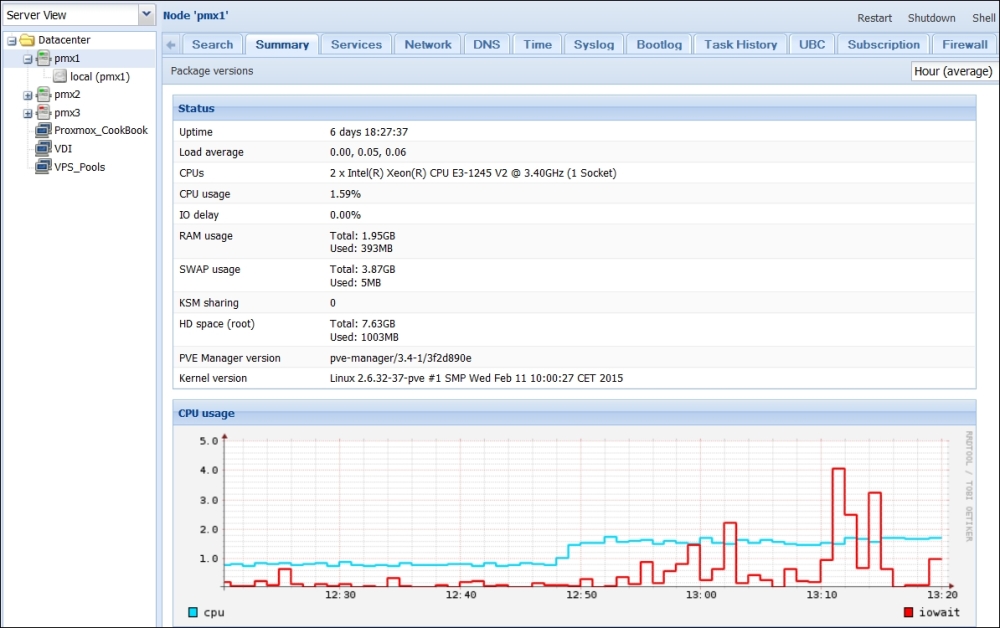
Task: Click the Node 'pmx1' title text
Action: click(x=195, y=15)
